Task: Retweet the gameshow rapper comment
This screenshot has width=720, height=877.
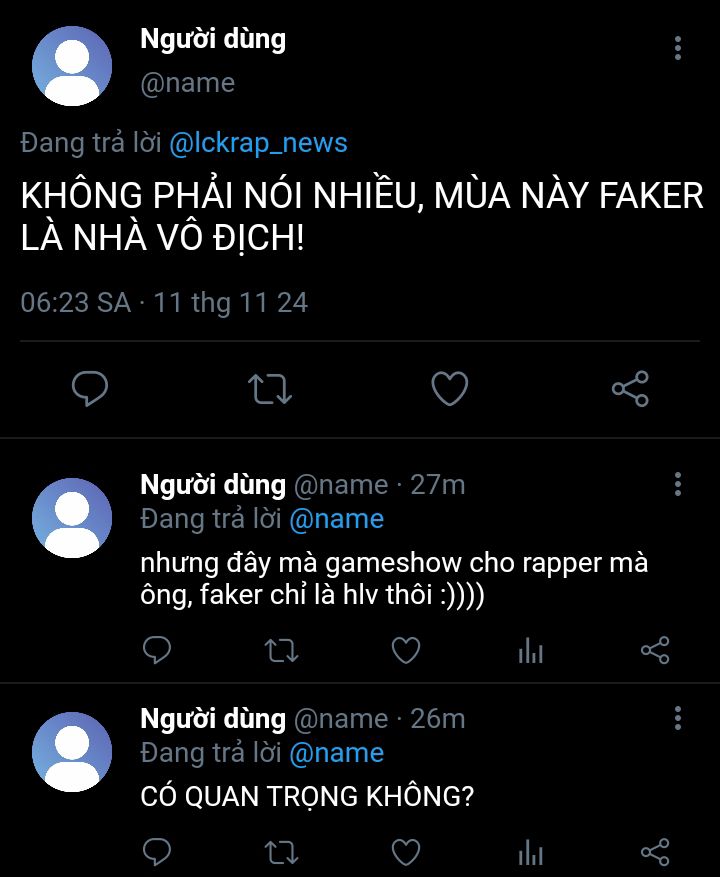Action: 281,650
